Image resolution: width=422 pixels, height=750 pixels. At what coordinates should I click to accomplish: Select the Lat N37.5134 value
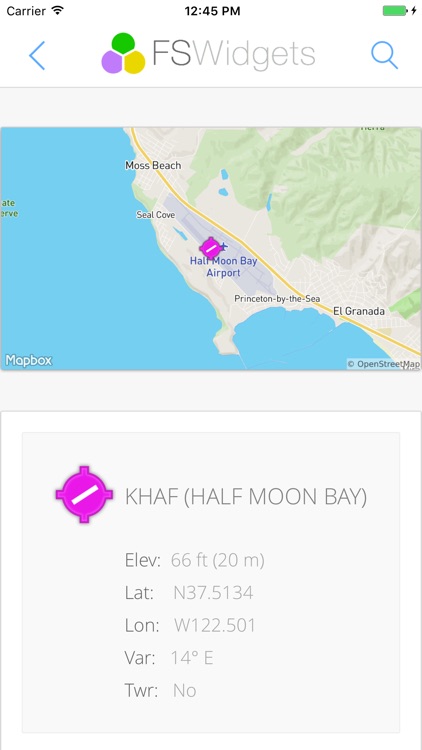coord(213,593)
